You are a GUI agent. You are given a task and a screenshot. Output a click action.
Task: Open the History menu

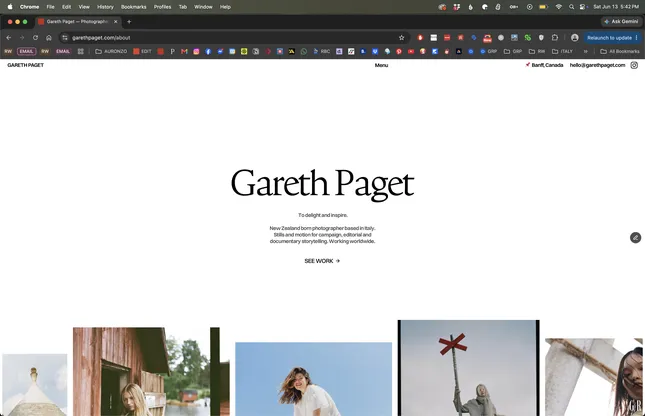click(105, 7)
